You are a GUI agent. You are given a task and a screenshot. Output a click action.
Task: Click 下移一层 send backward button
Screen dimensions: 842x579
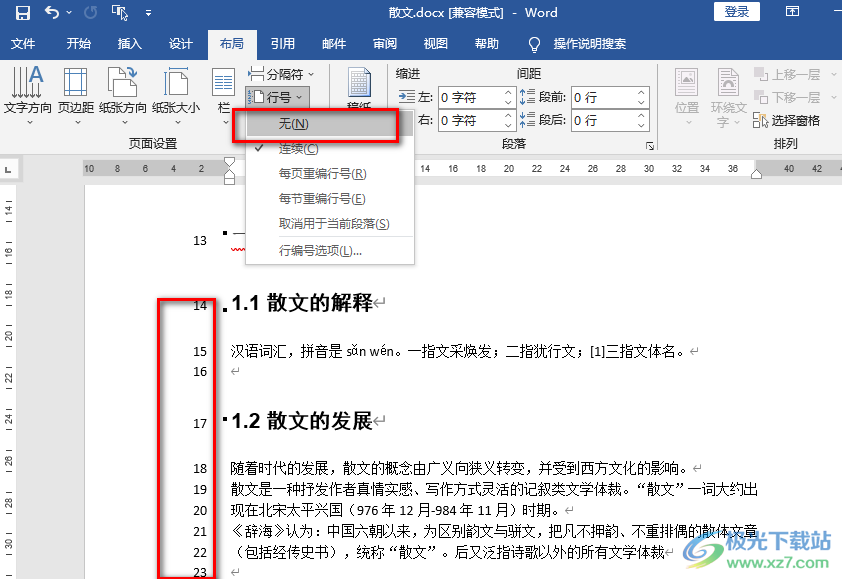coord(787,97)
